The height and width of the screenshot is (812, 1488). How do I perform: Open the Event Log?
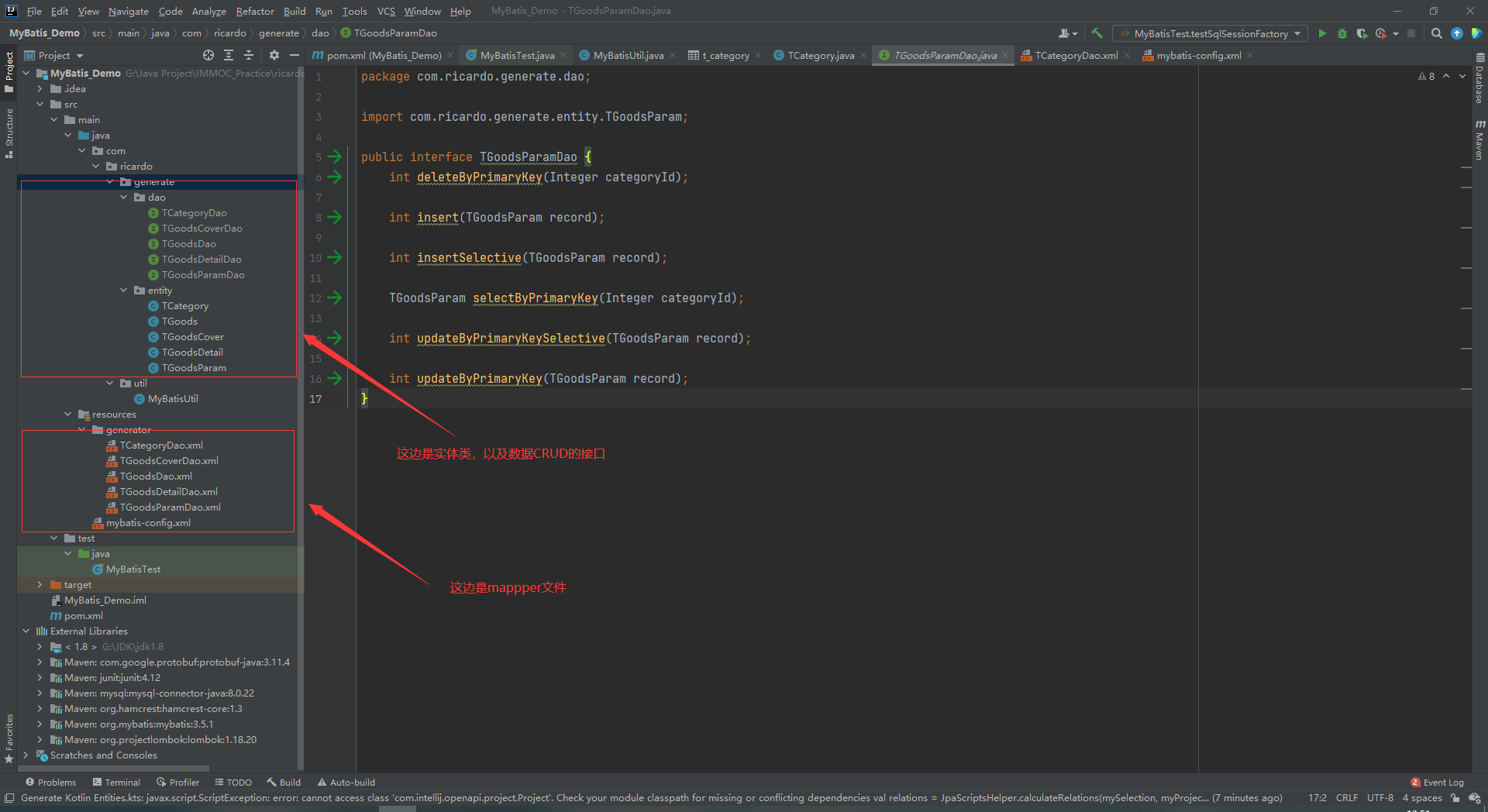[1437, 783]
